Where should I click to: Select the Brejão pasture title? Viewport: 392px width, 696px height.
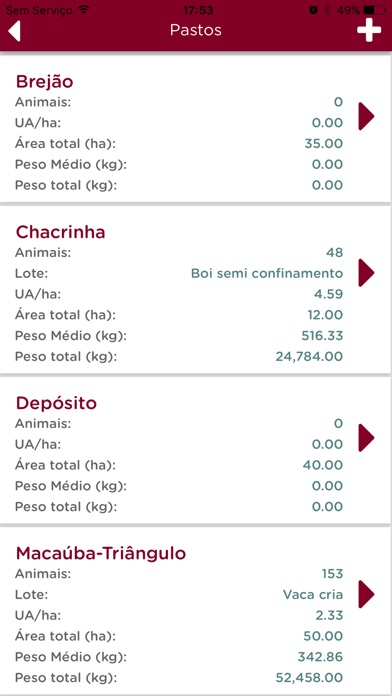pyautogui.click(x=44, y=82)
